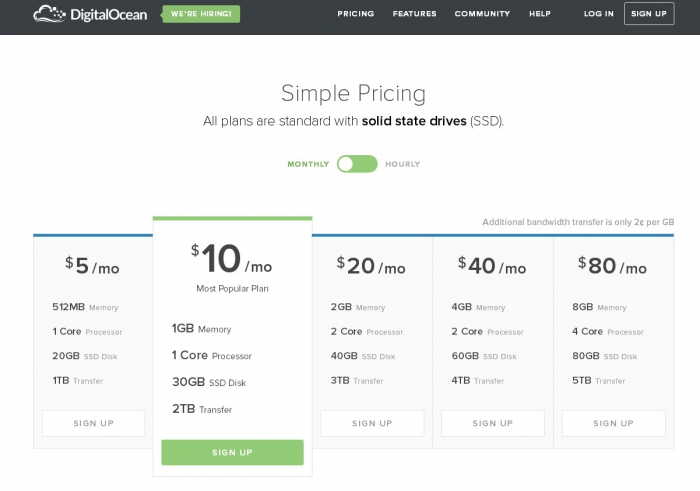
Task: Click the Log In link
Action: pyautogui.click(x=599, y=14)
